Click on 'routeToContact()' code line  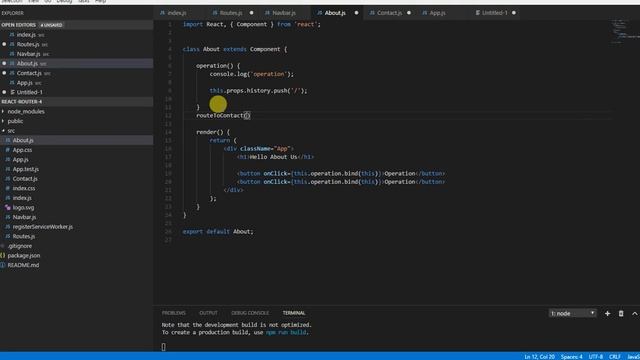[x=223, y=116]
